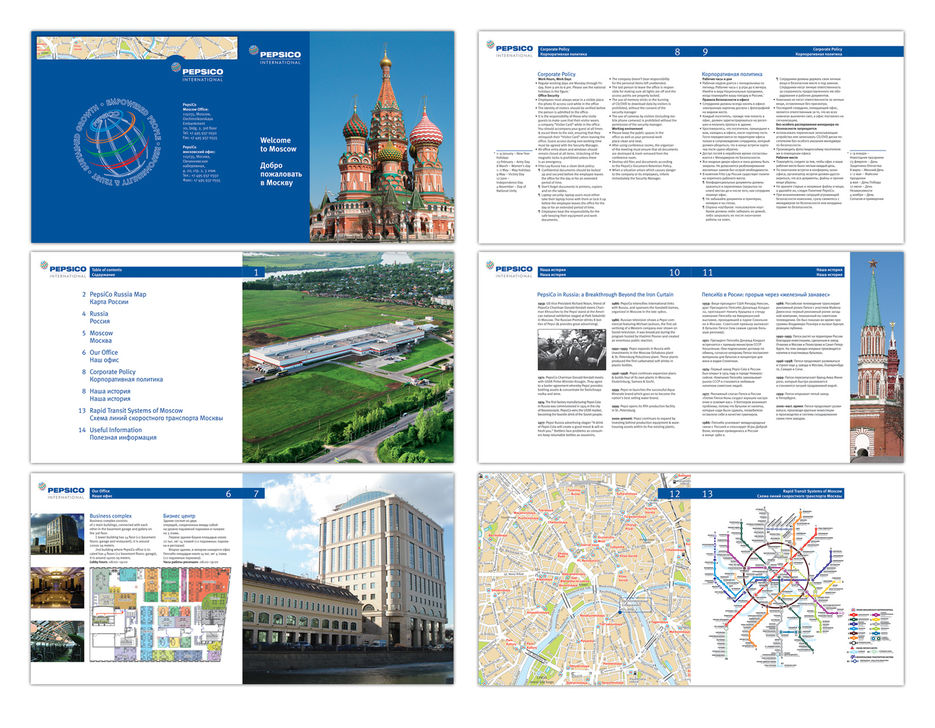The height and width of the screenshot is (728, 935).
Task: Click the 'Корпоративная политика' column heading on page 9
Action: pyautogui.click(x=732, y=74)
